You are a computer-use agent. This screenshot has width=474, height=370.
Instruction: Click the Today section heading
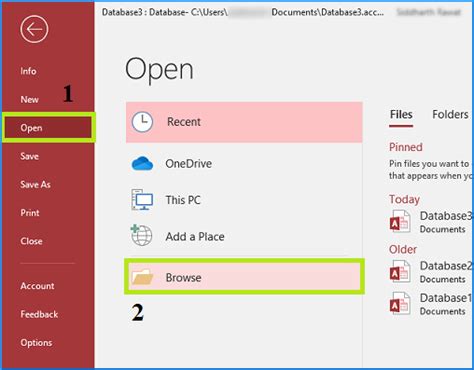[x=404, y=199]
